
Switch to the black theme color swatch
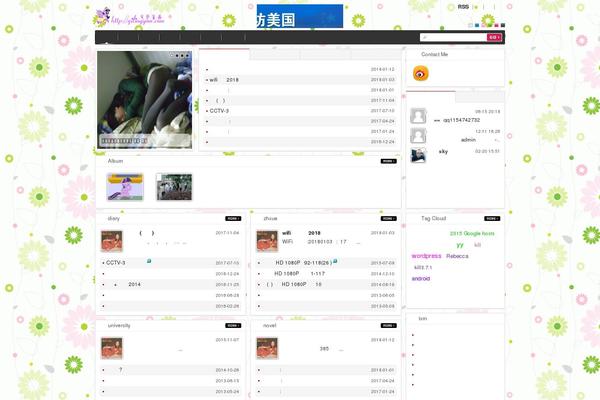tap(503, 26)
